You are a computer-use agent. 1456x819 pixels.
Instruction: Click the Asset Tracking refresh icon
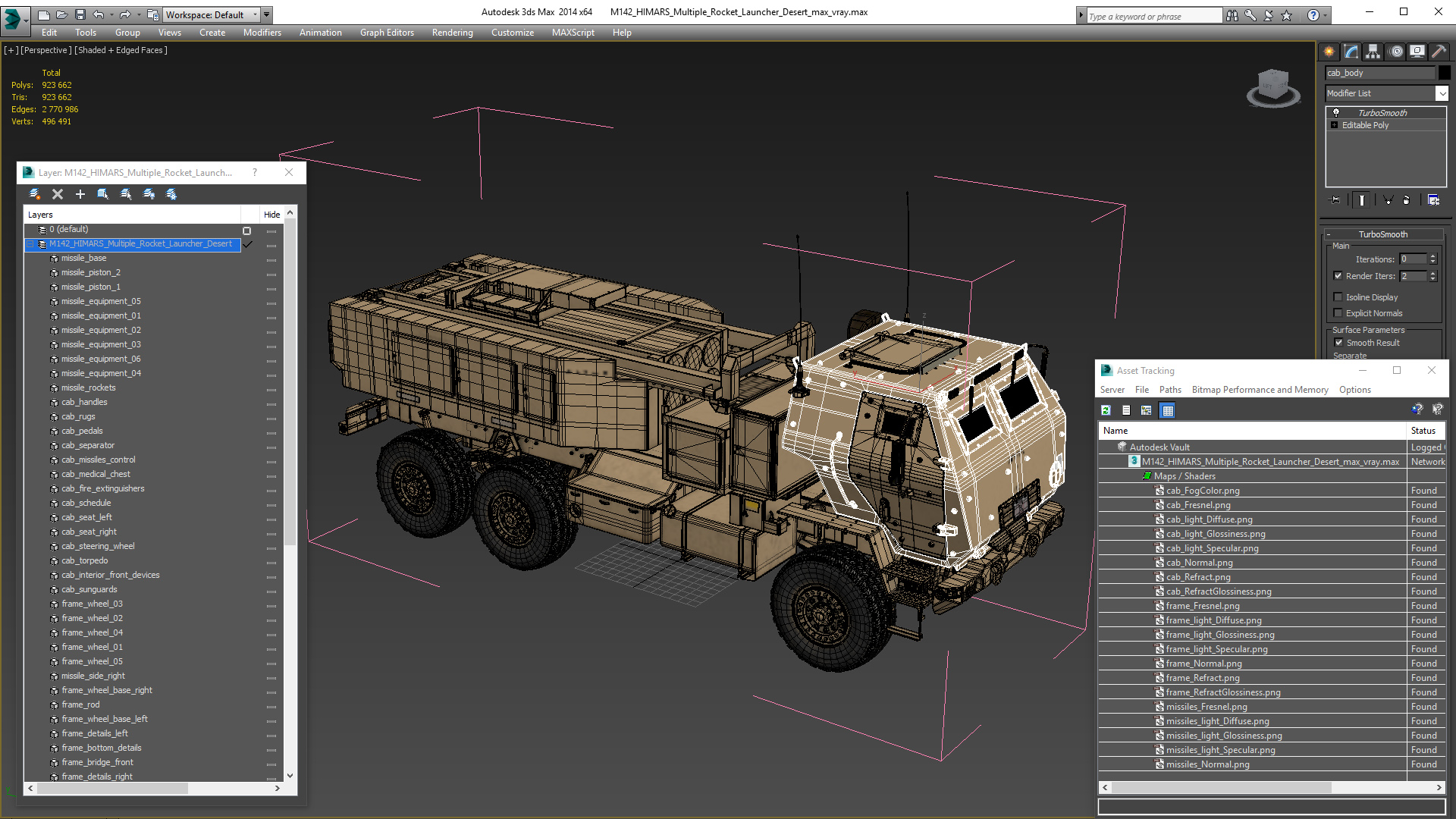1106,410
